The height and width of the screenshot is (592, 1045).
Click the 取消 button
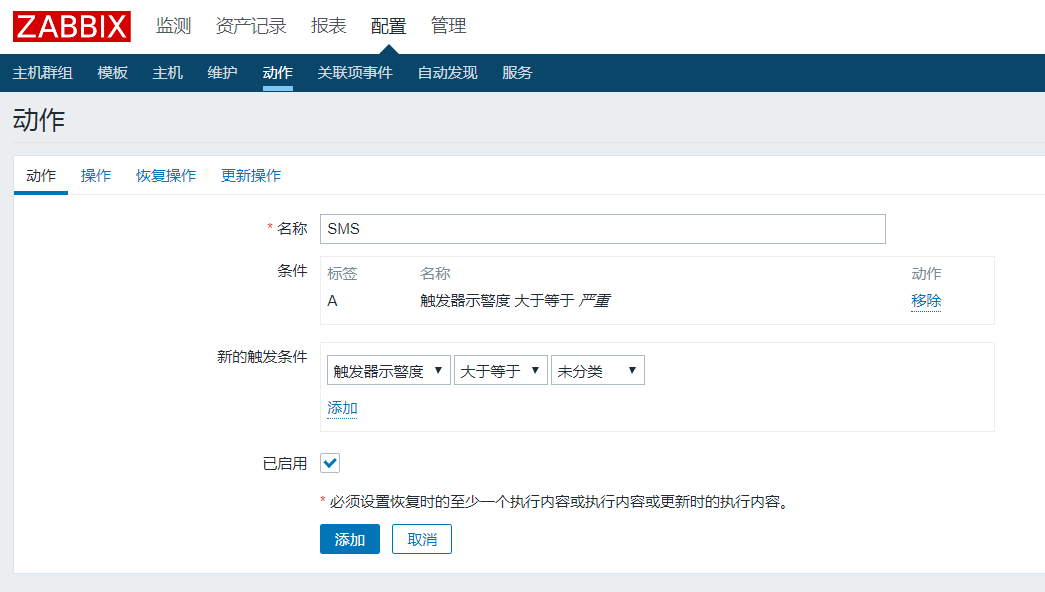click(422, 539)
